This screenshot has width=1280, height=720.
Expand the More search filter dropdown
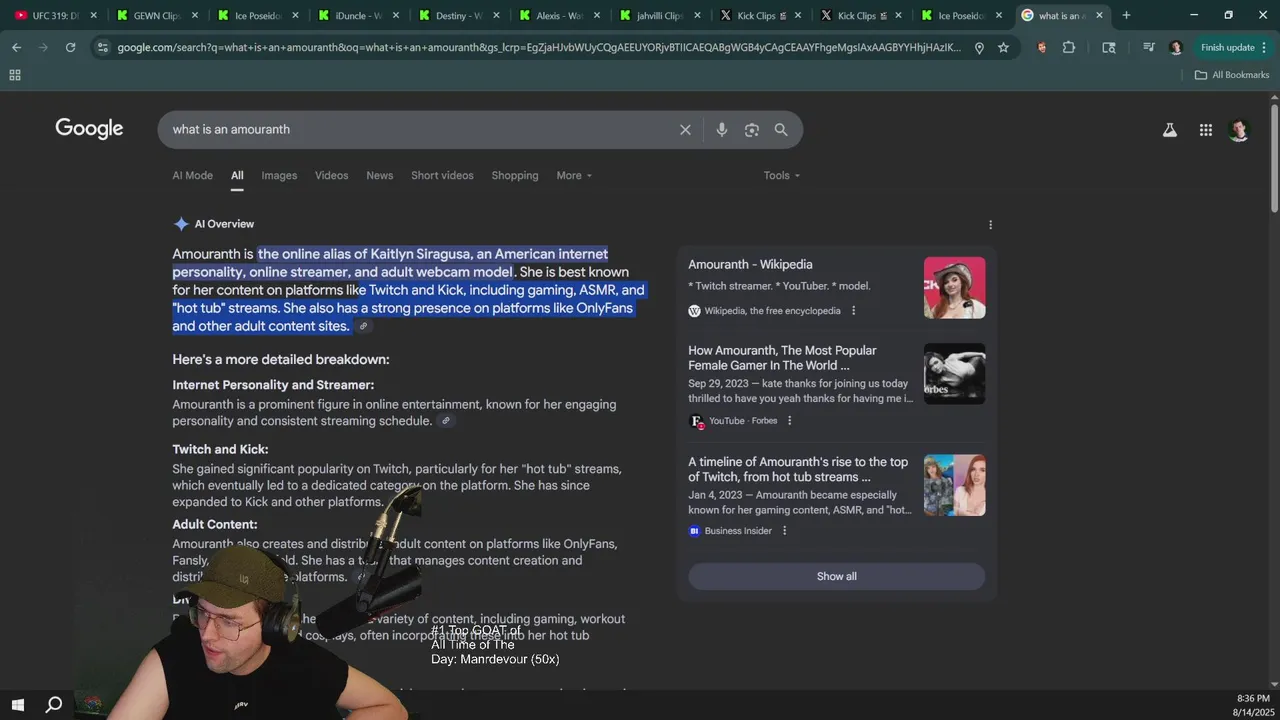point(574,176)
